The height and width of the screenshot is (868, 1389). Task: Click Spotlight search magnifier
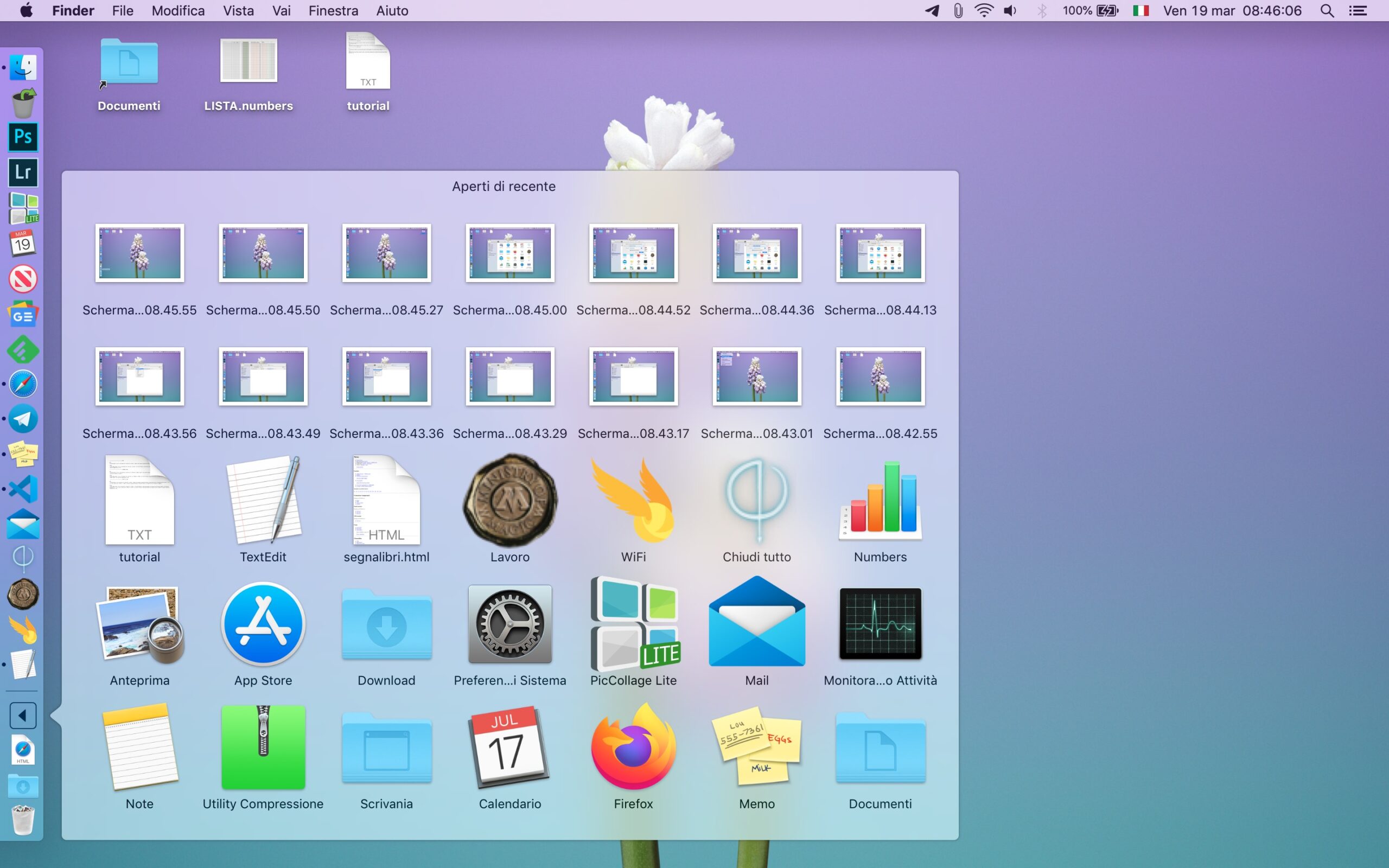[1327, 11]
